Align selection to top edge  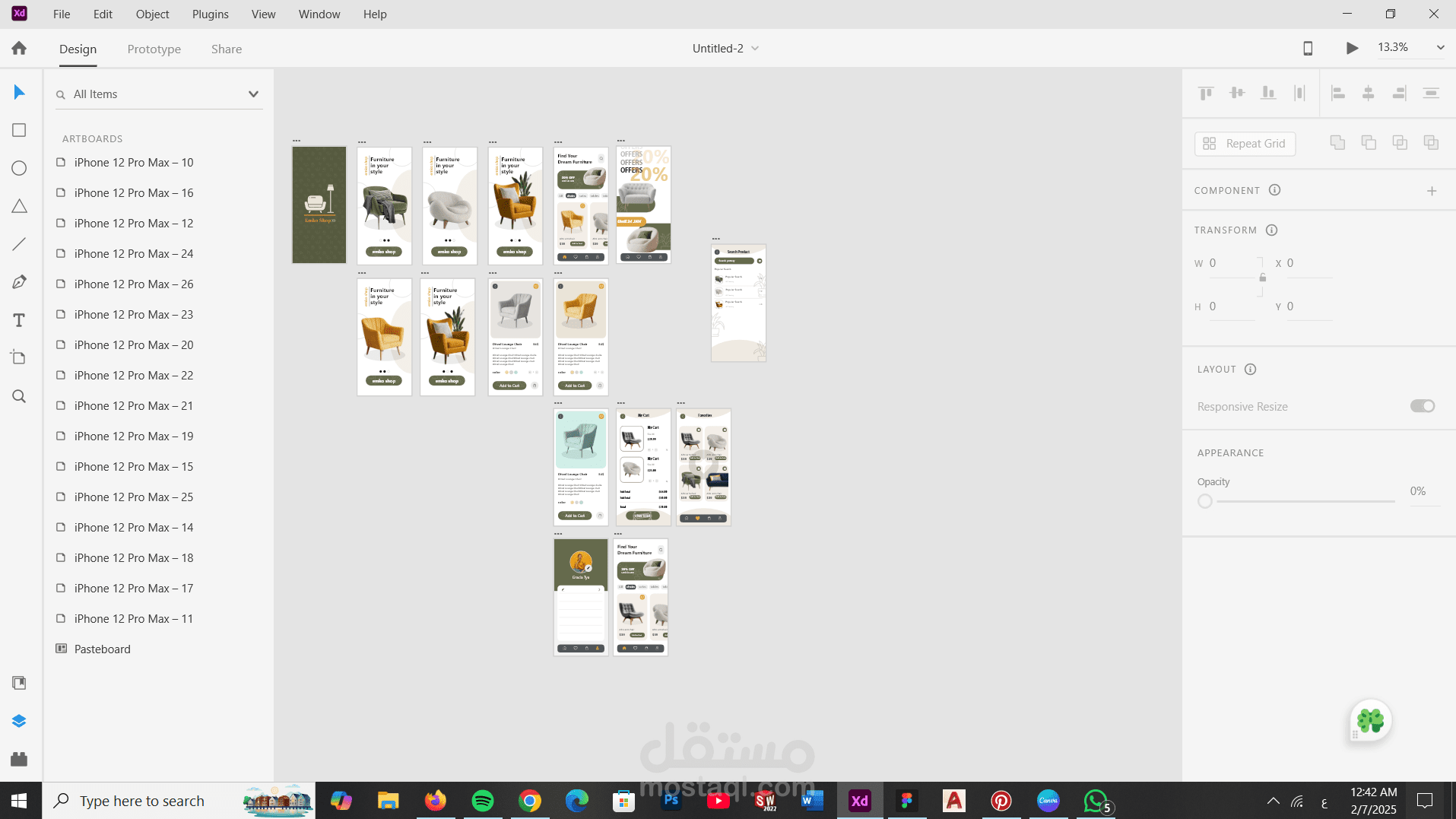click(1206, 93)
